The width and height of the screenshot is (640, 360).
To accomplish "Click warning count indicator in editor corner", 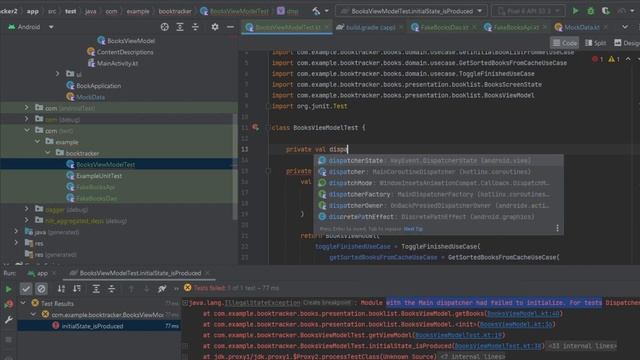I will (614, 59).
